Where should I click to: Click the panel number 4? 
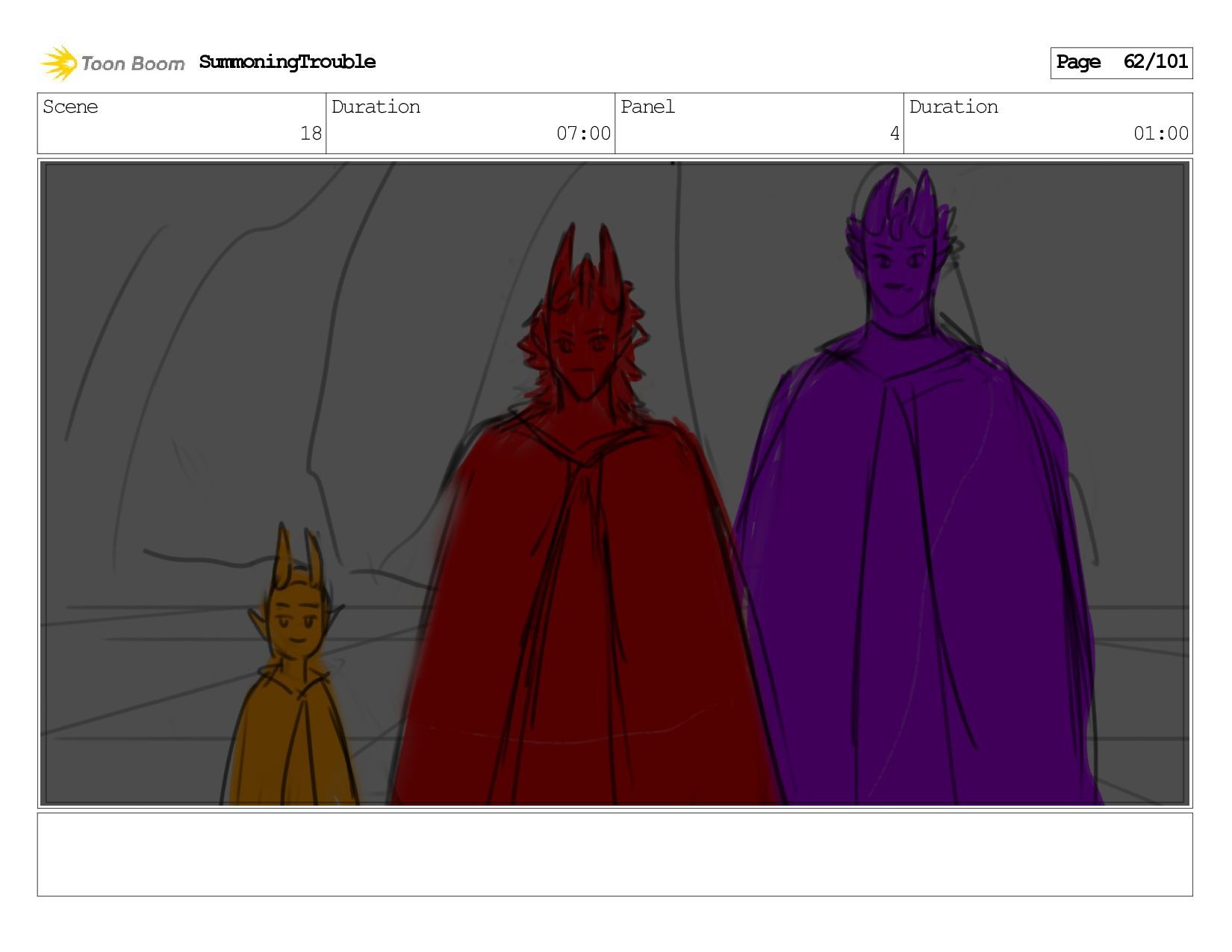click(895, 134)
